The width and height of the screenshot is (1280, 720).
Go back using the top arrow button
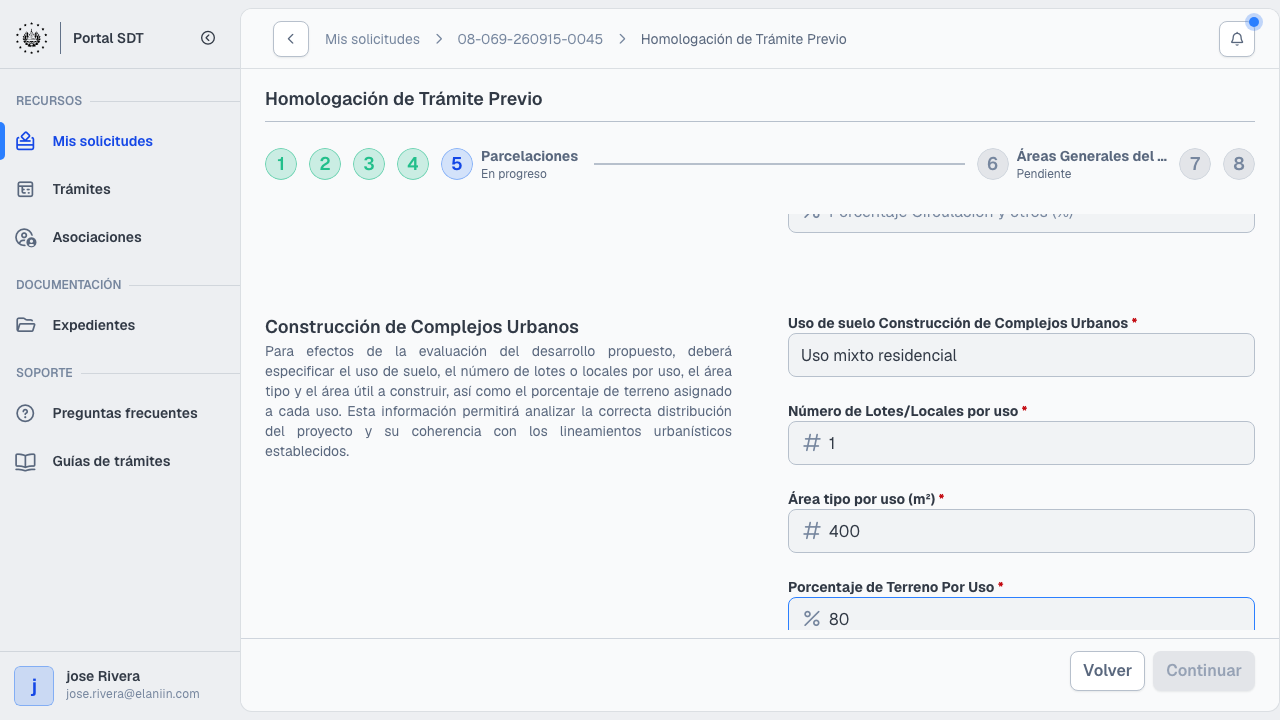pos(291,39)
